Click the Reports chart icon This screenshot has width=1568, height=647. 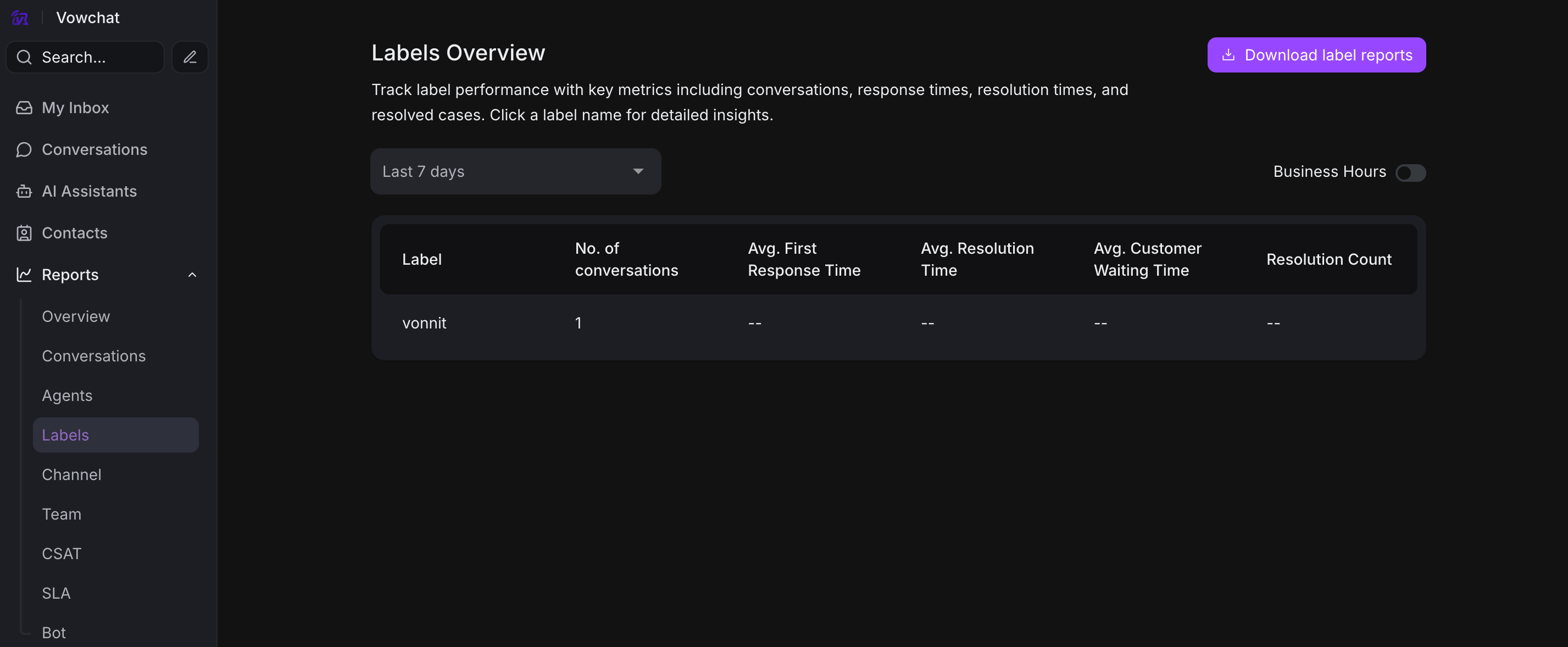click(x=24, y=275)
